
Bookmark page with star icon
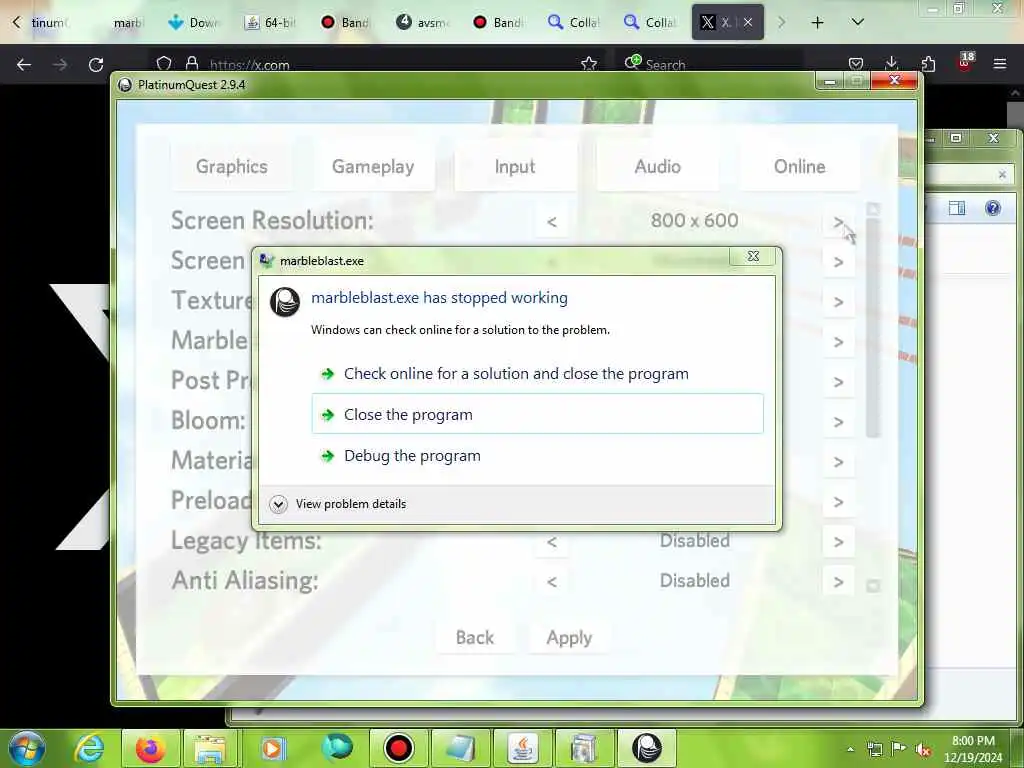point(588,64)
